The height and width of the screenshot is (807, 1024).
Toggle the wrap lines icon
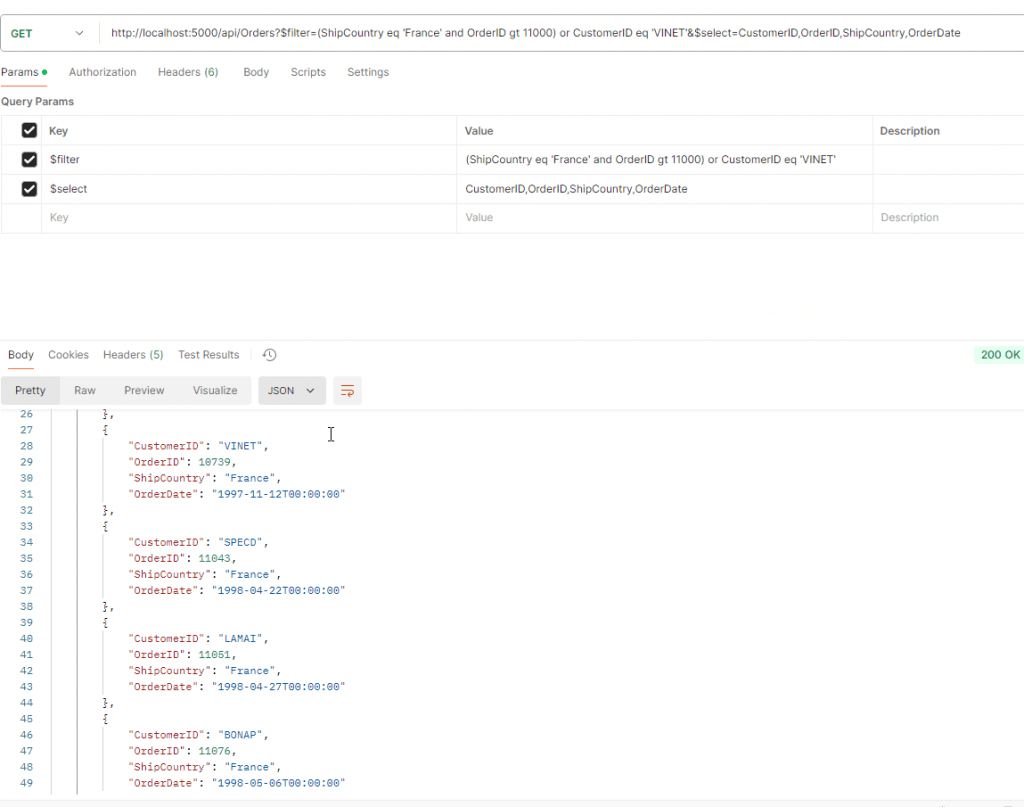point(347,391)
